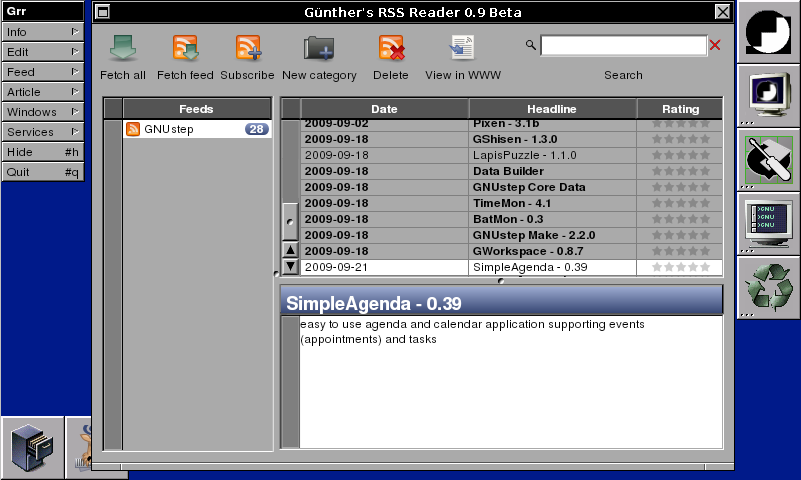This screenshot has height=480, width=801.
Task: Expand the Feed submenu
Action: (42, 72)
